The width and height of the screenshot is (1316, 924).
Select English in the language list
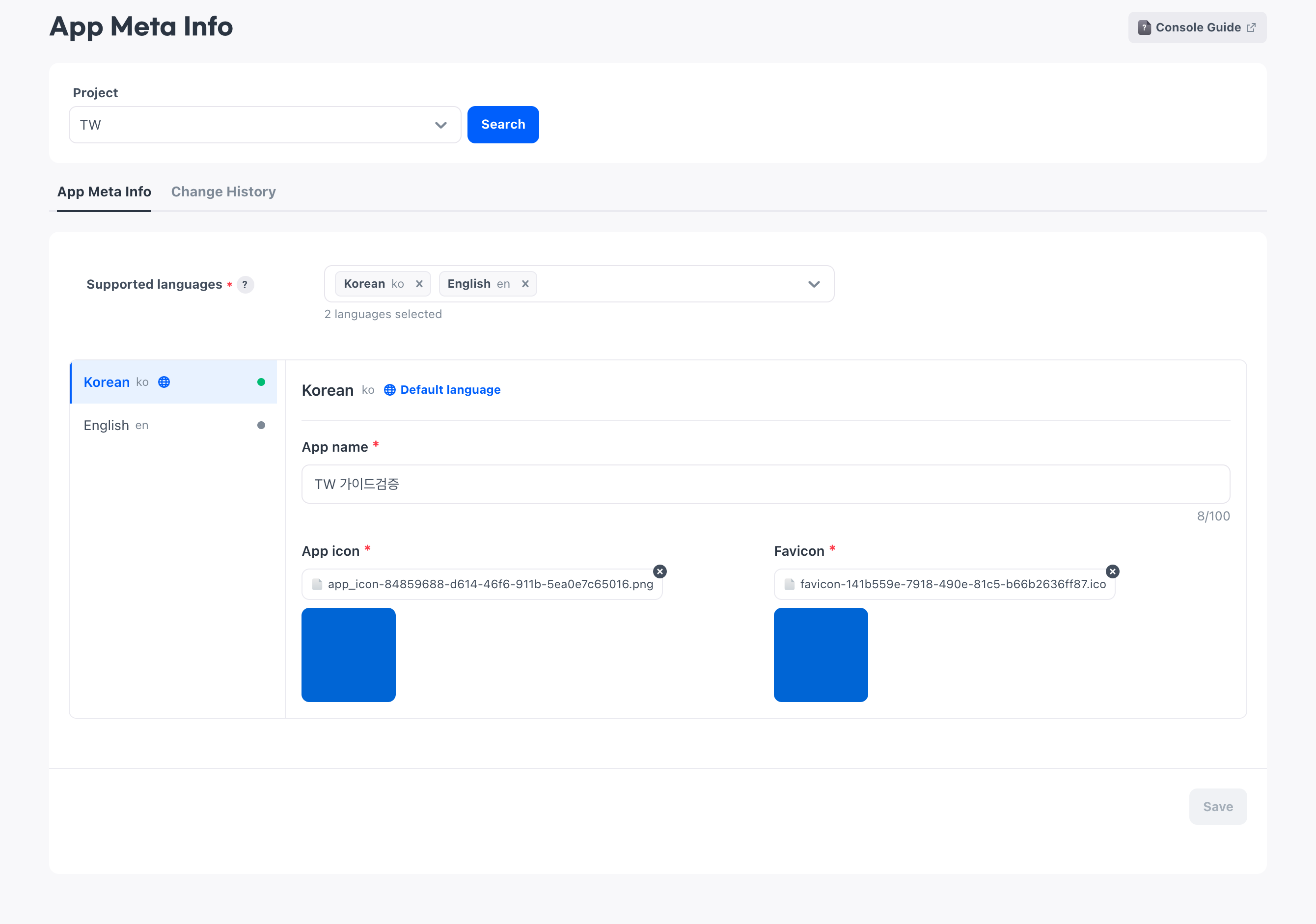coord(173,425)
